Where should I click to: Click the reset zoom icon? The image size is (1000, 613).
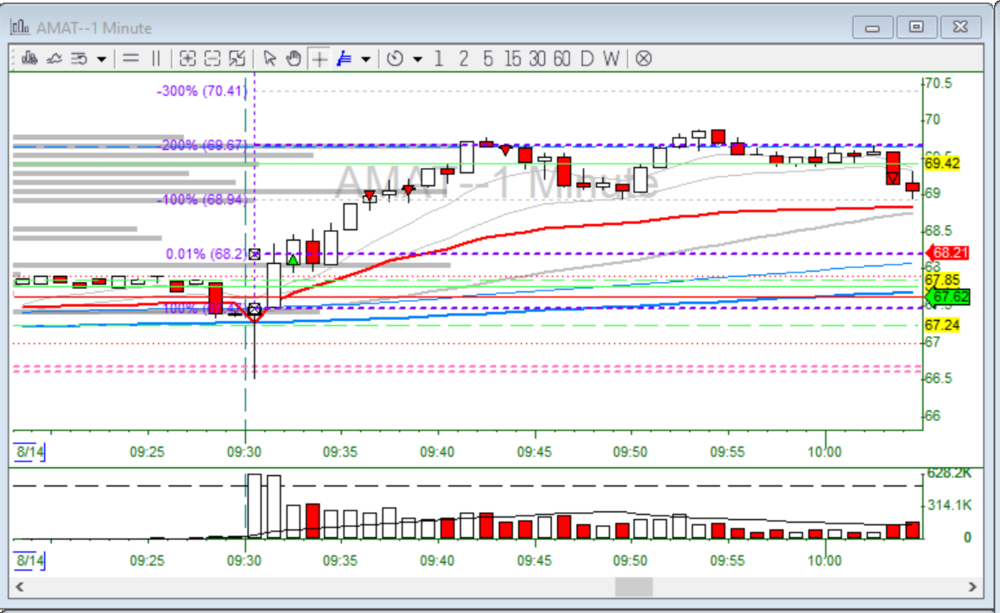pyautogui.click(x=237, y=59)
